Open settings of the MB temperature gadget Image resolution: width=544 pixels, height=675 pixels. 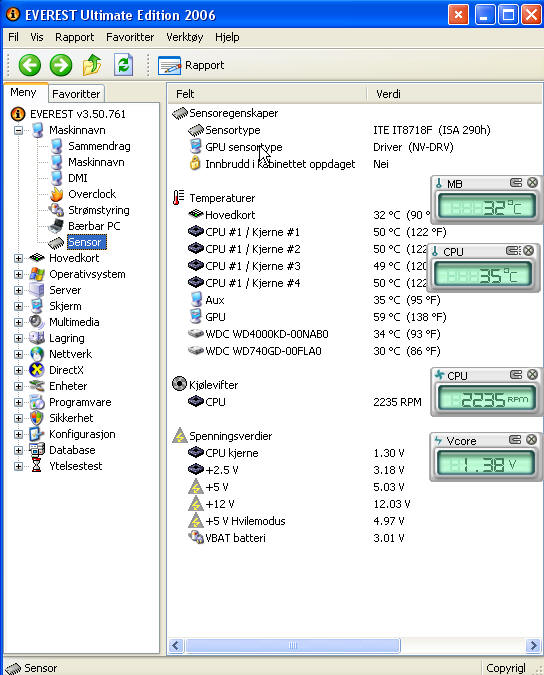tap(516, 183)
